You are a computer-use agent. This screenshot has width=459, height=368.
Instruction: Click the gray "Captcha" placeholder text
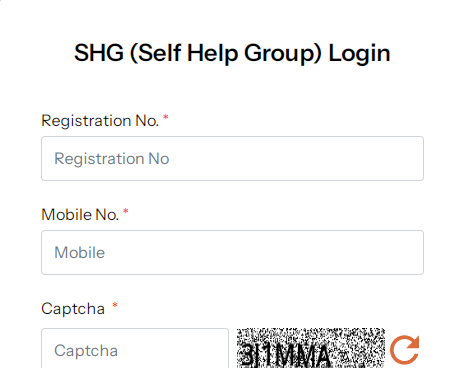(x=86, y=351)
